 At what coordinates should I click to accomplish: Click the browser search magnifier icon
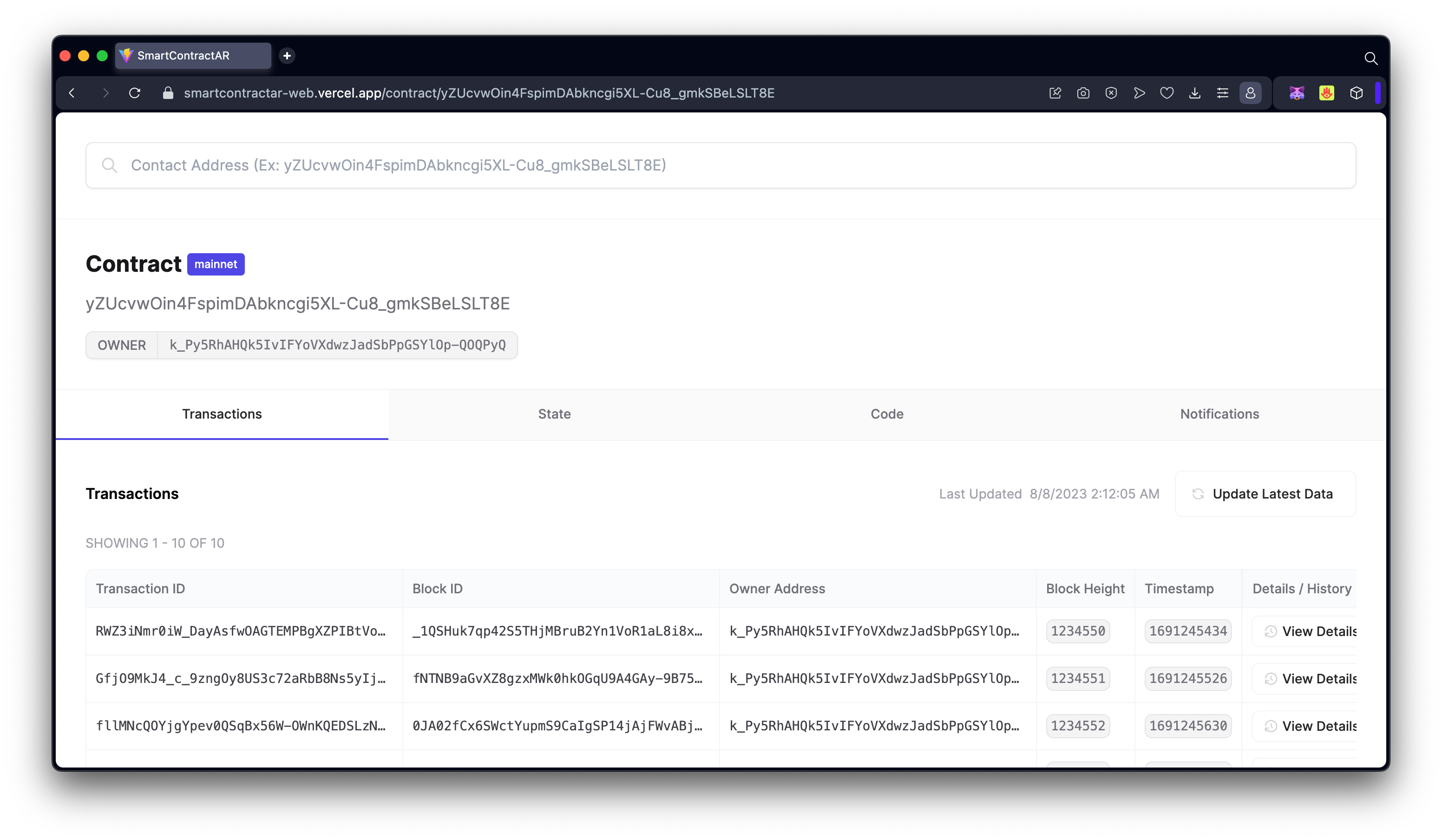click(x=1370, y=59)
